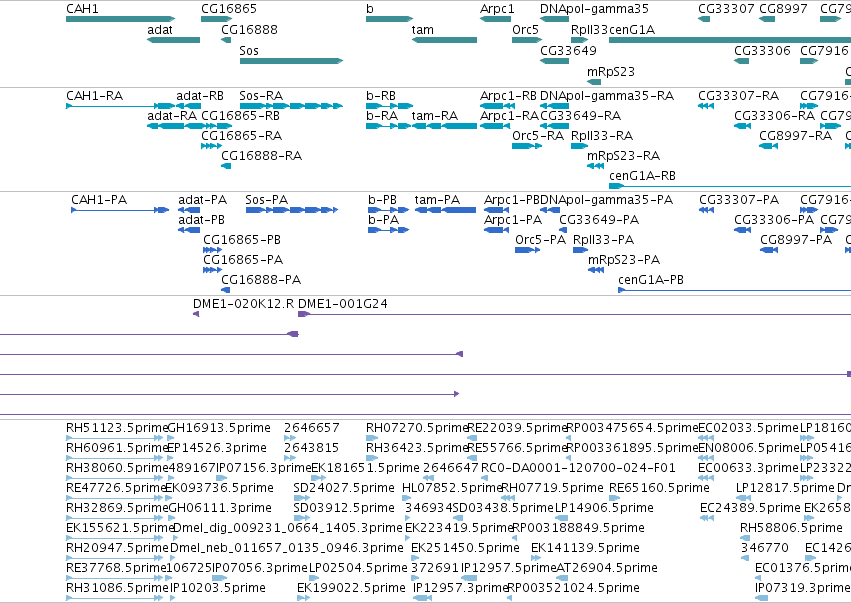Select the "HL07852.5prime" EST label
The image size is (851, 603).
point(452,488)
